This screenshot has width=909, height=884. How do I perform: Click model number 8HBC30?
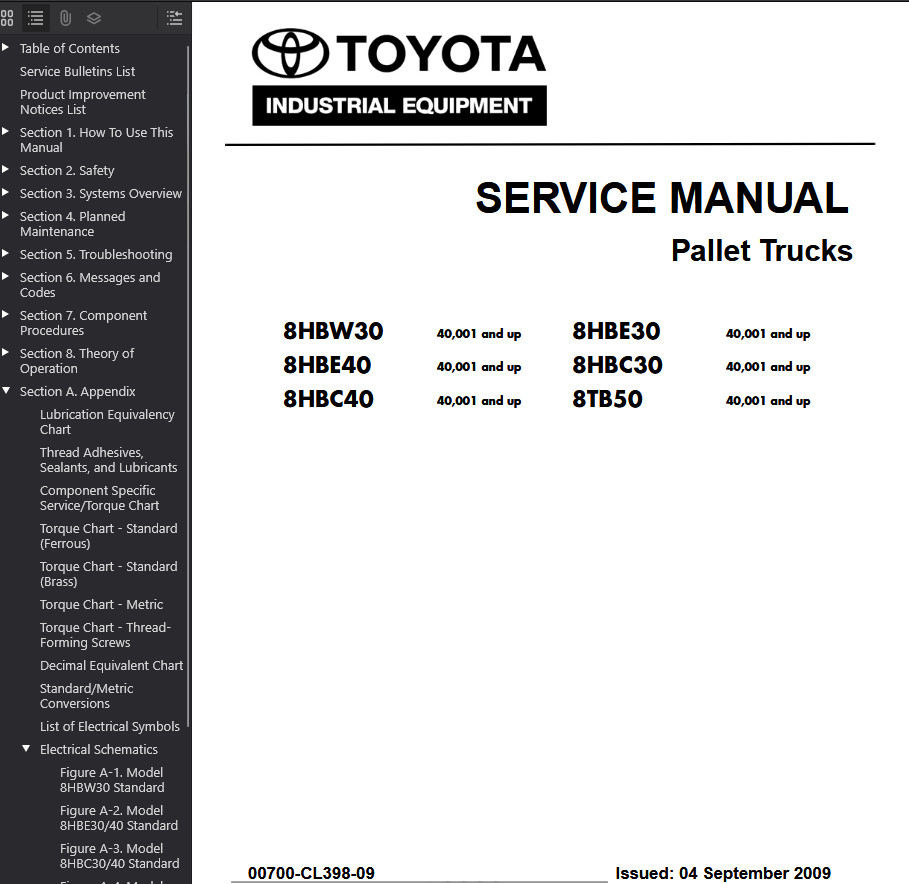[x=617, y=365]
